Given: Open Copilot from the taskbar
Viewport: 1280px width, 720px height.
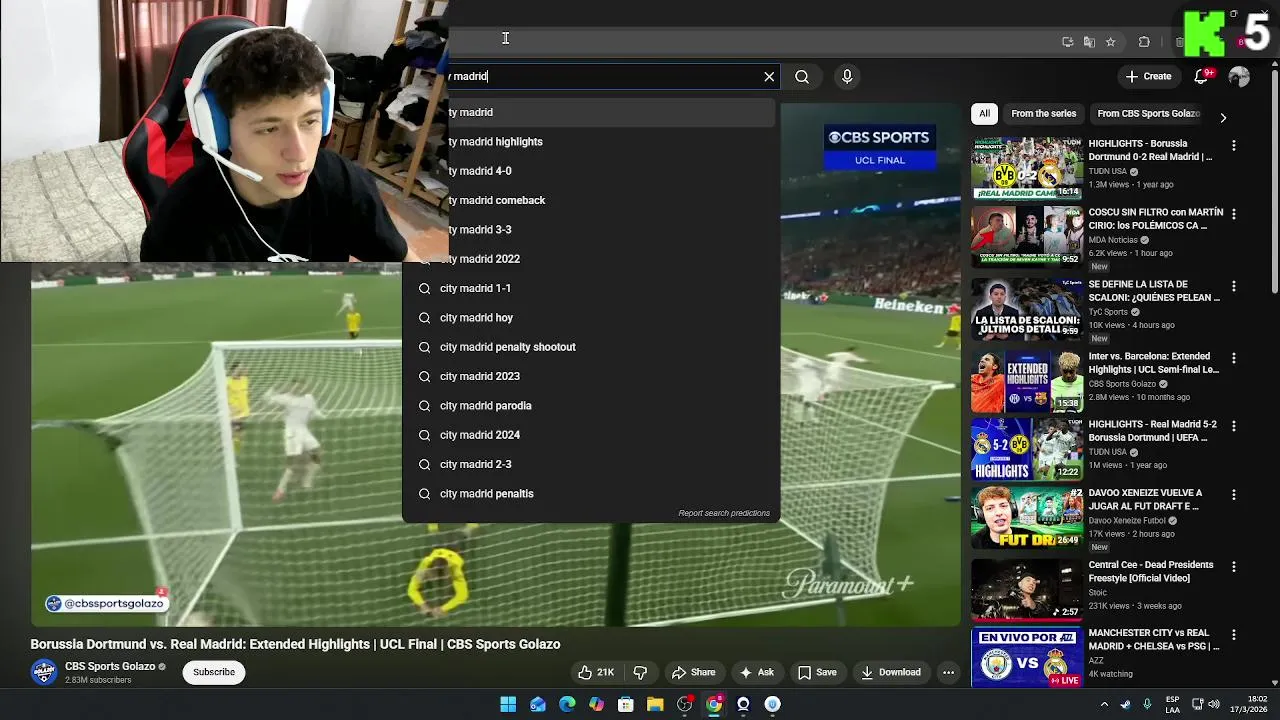Looking at the screenshot, I should pos(596,704).
